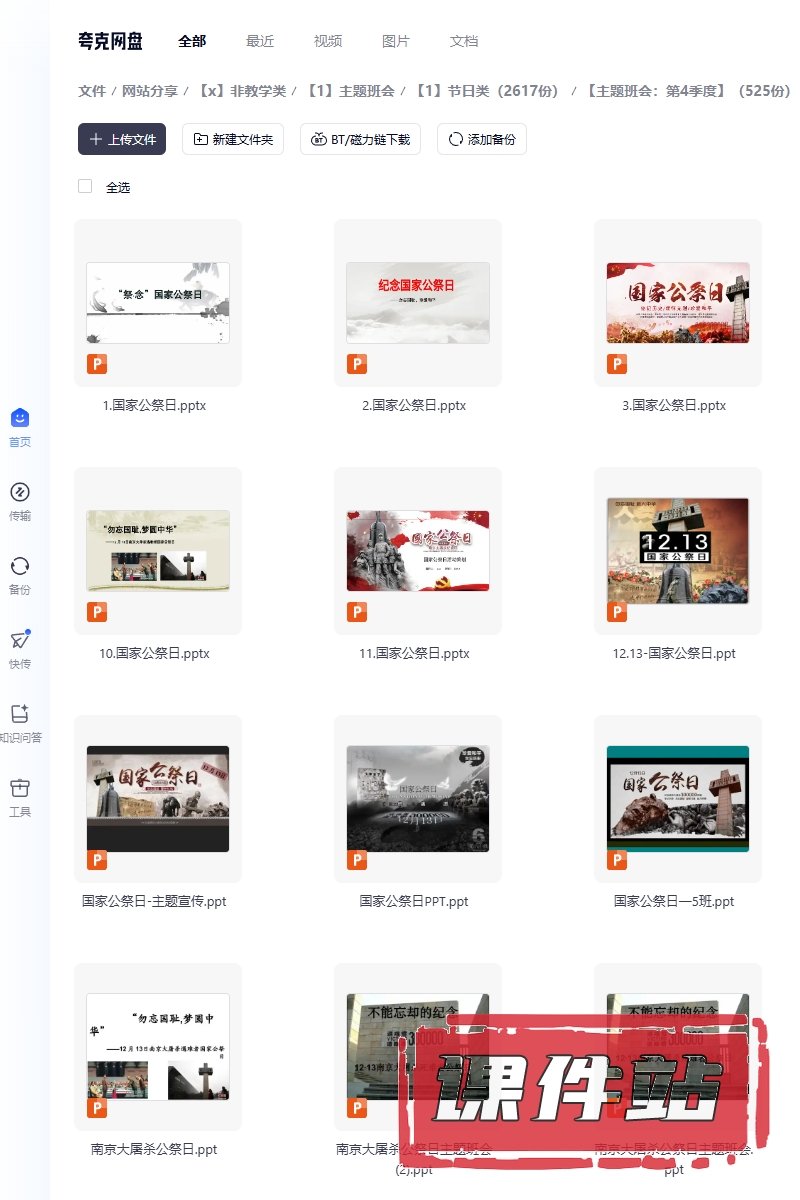Click the PowerPoint icon on 1.国家公祭日.pptx
Screen dimensions: 800x1200
pos(97,364)
